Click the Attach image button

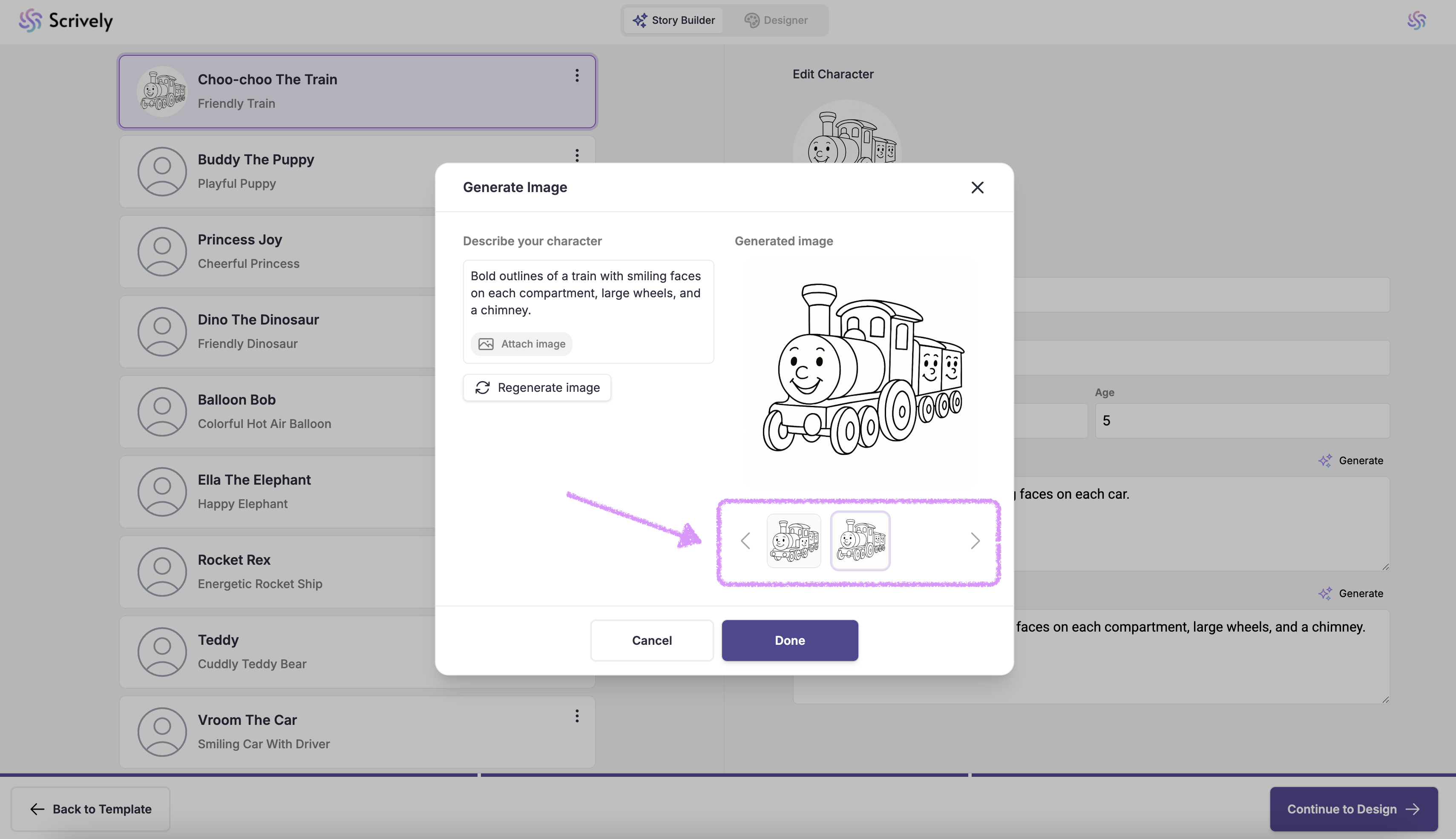pyautogui.click(x=521, y=344)
